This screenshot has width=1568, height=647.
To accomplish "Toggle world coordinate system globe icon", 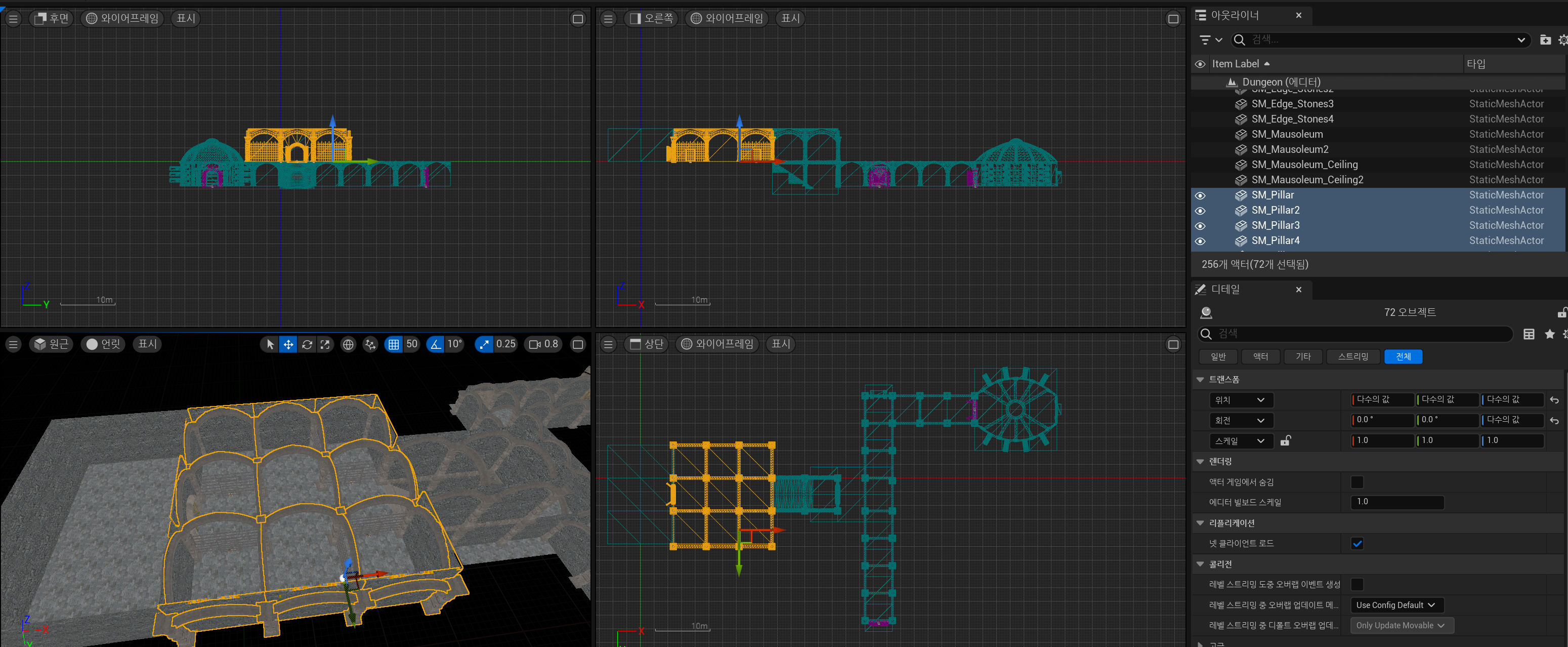I will [348, 344].
